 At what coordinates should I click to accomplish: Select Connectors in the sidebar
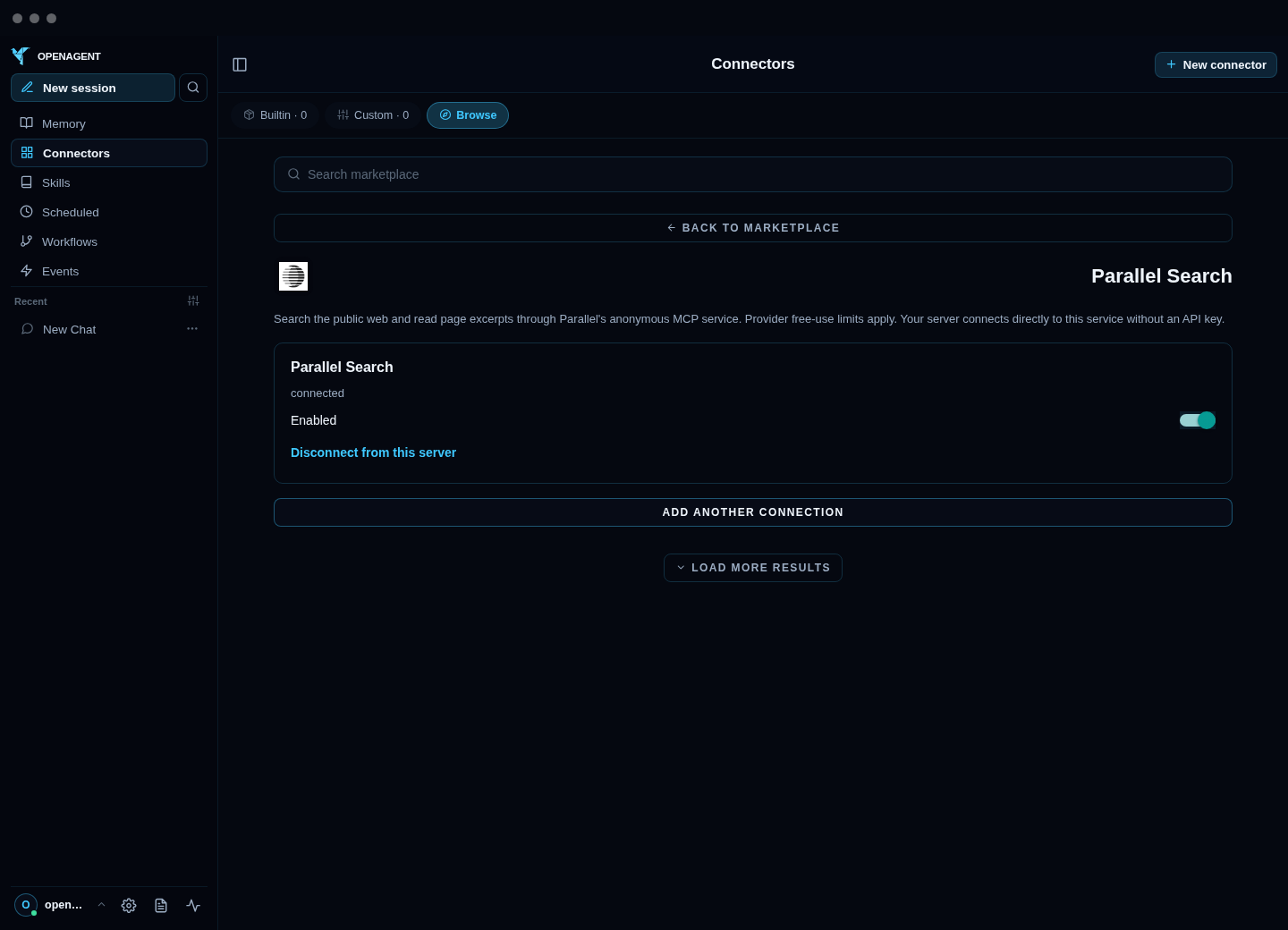click(109, 153)
